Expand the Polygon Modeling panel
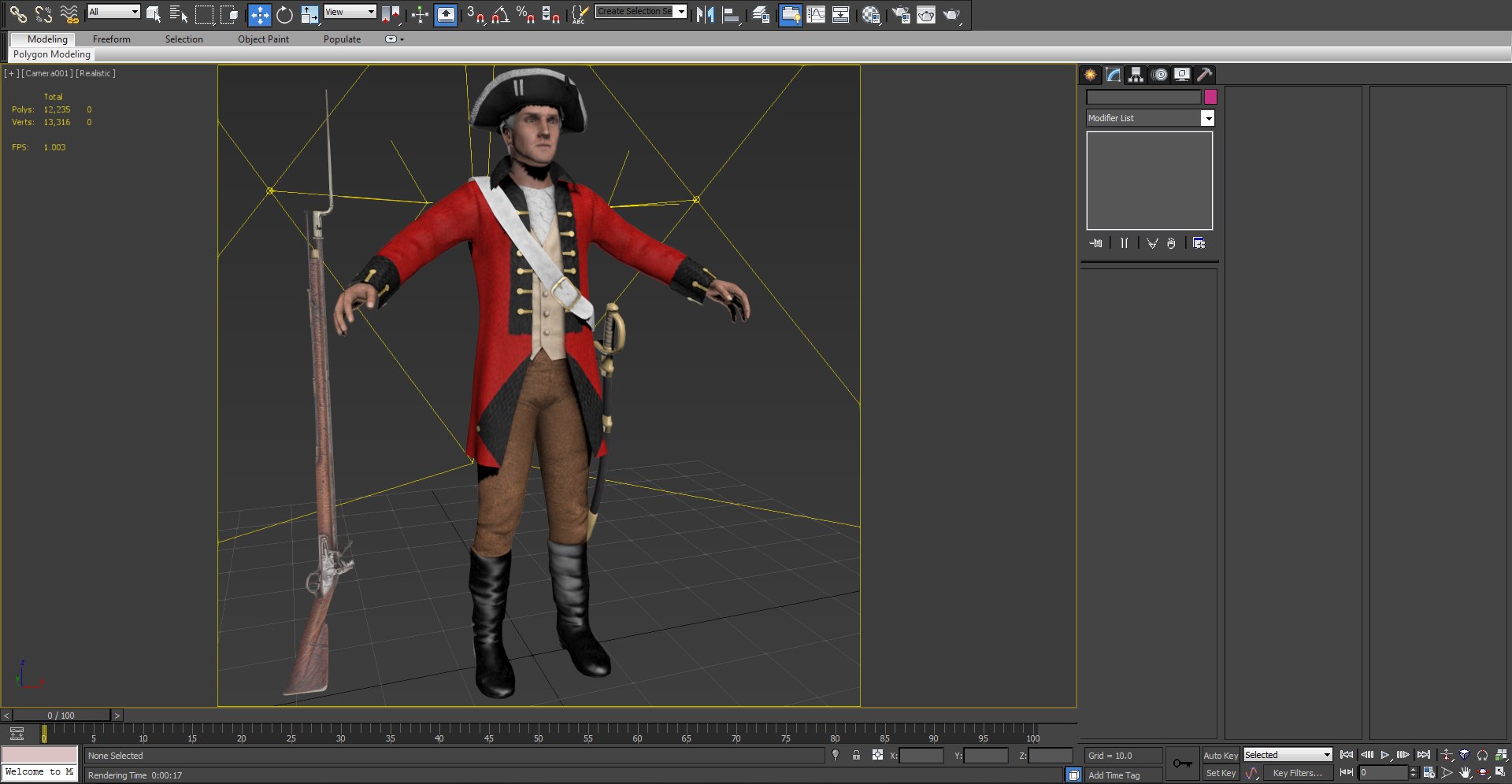The image size is (1512, 784). click(x=52, y=54)
